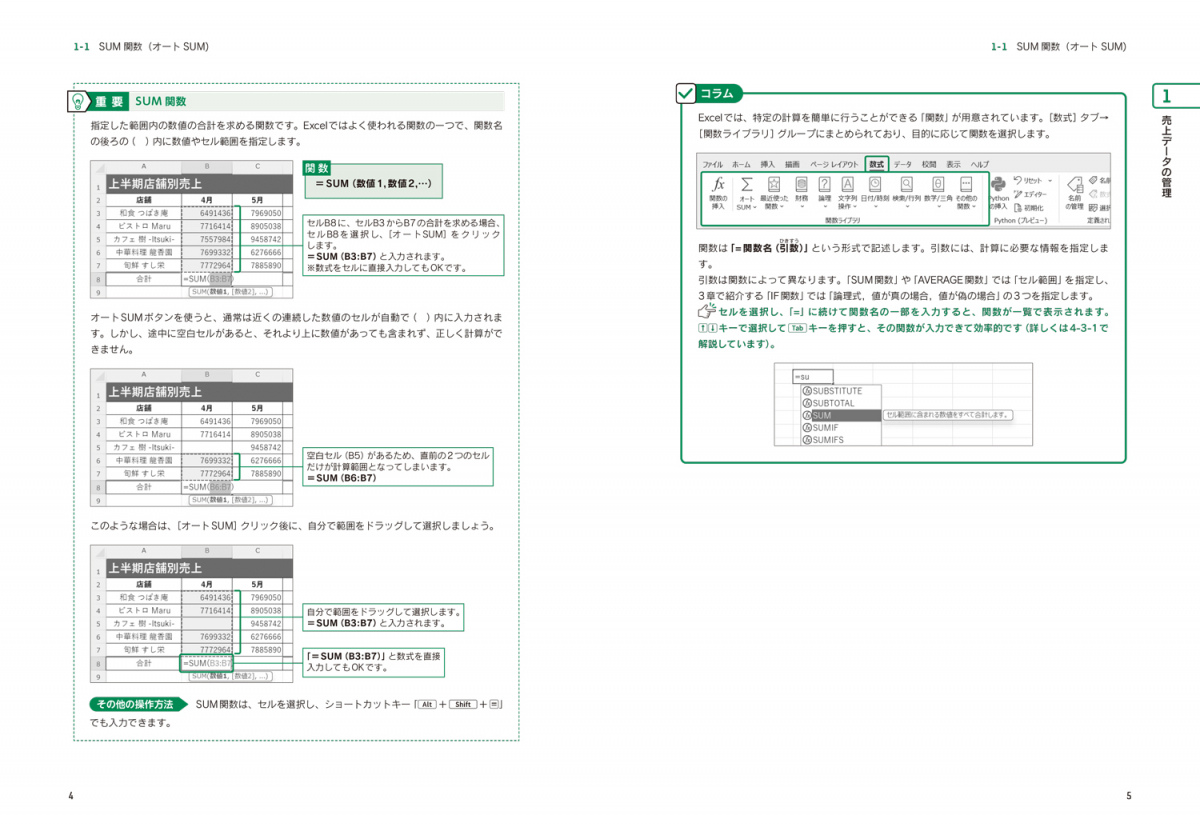Open the 最近使った関数 star icon
Image resolution: width=1200 pixels, height=839 pixels.
(x=774, y=186)
